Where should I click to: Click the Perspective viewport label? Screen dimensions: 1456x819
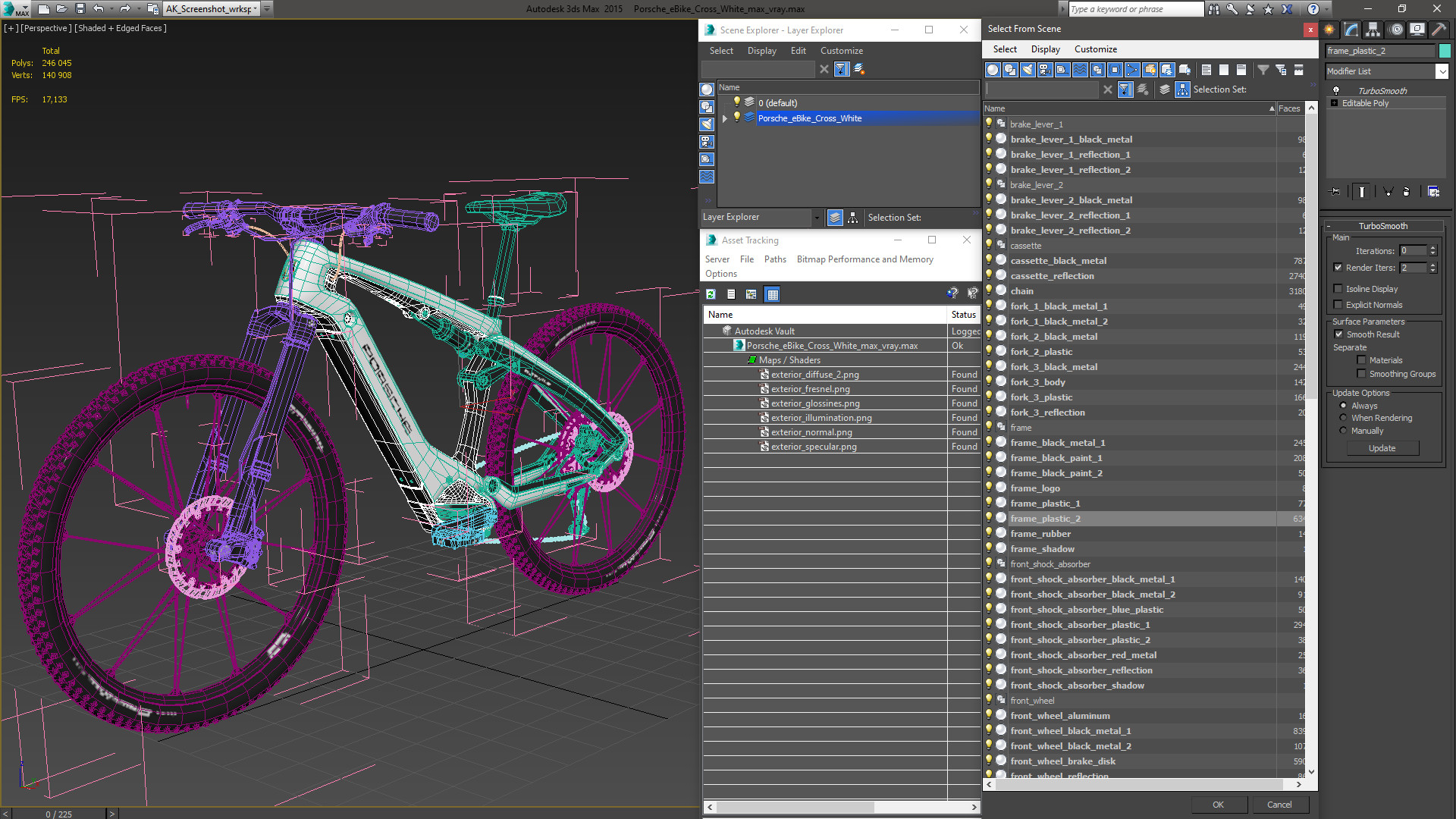(x=45, y=28)
